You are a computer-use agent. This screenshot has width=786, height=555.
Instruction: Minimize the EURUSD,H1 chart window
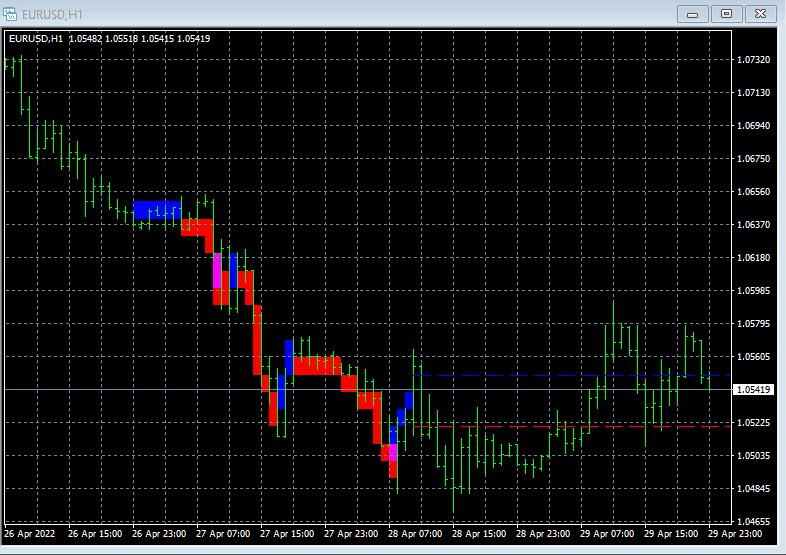tap(692, 14)
